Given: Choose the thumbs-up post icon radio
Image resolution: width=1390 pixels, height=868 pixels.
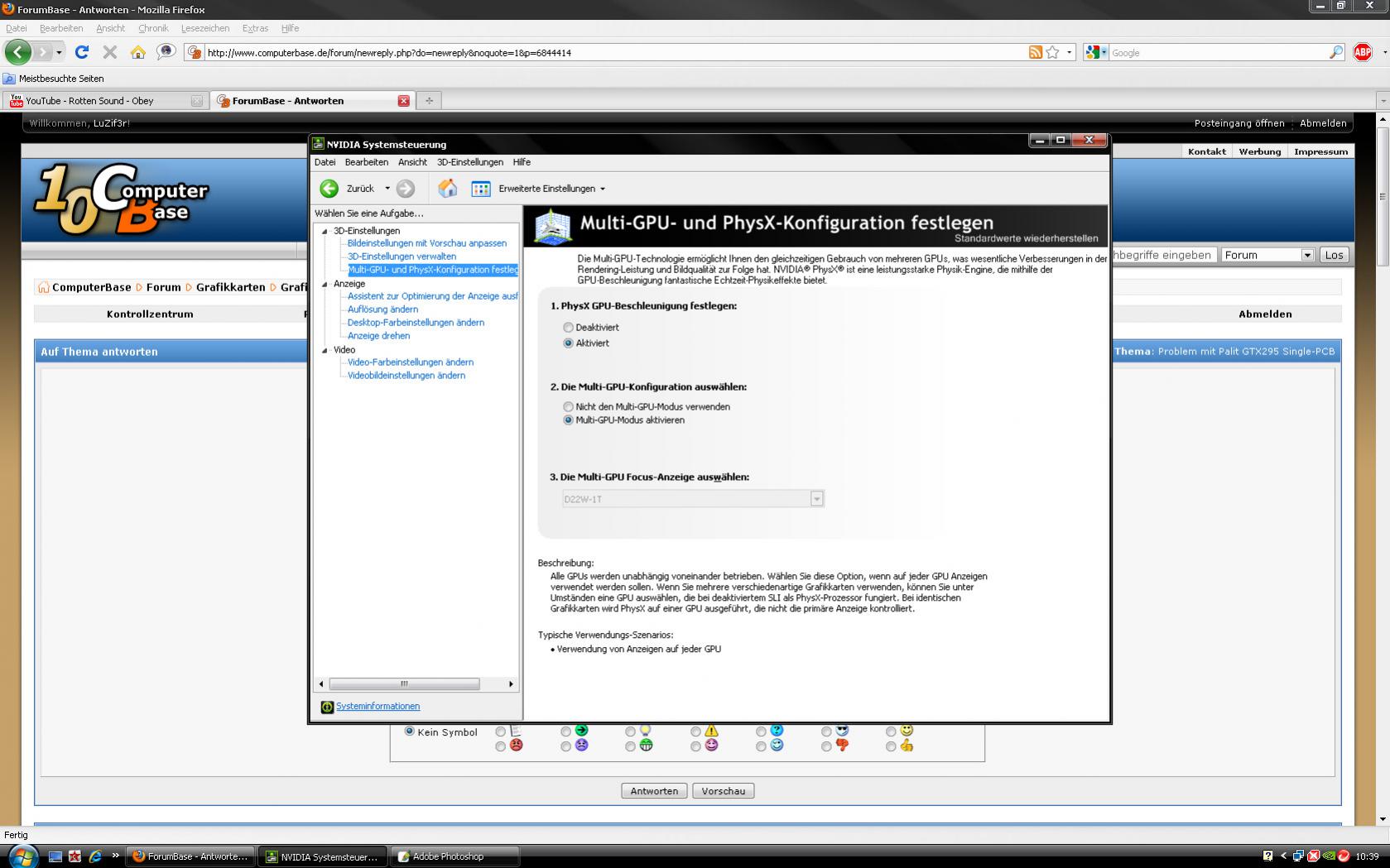Looking at the screenshot, I should click(891, 746).
